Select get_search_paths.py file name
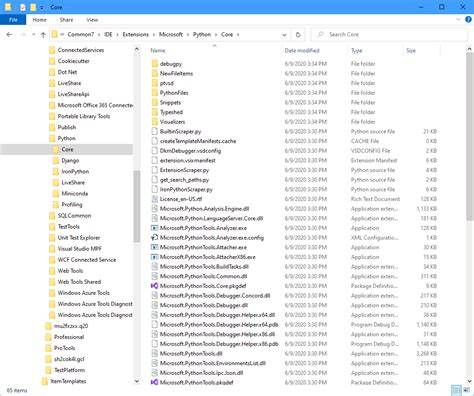474x396 pixels. point(184,180)
